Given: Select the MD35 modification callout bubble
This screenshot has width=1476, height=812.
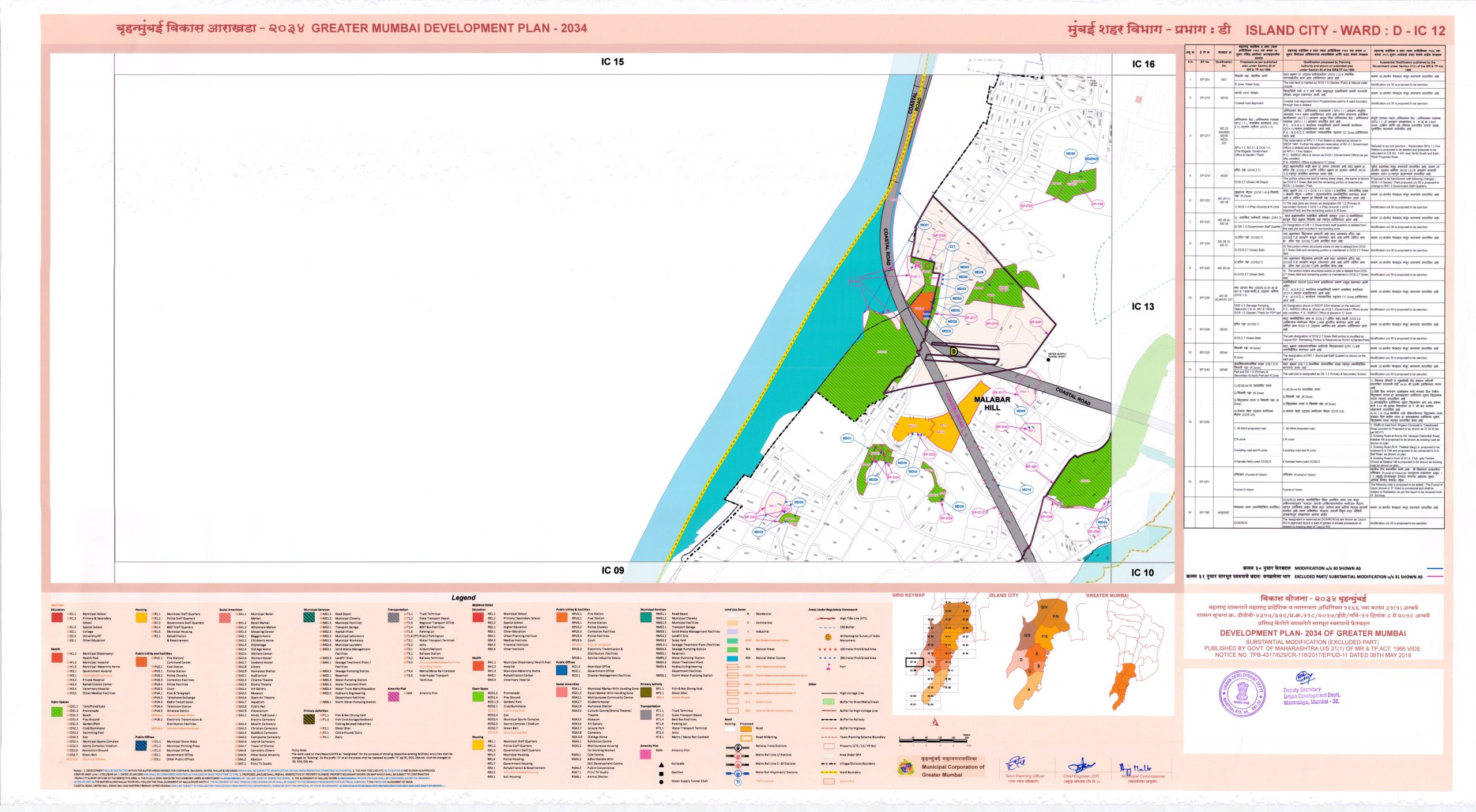Looking at the screenshot, I should (1071, 154).
